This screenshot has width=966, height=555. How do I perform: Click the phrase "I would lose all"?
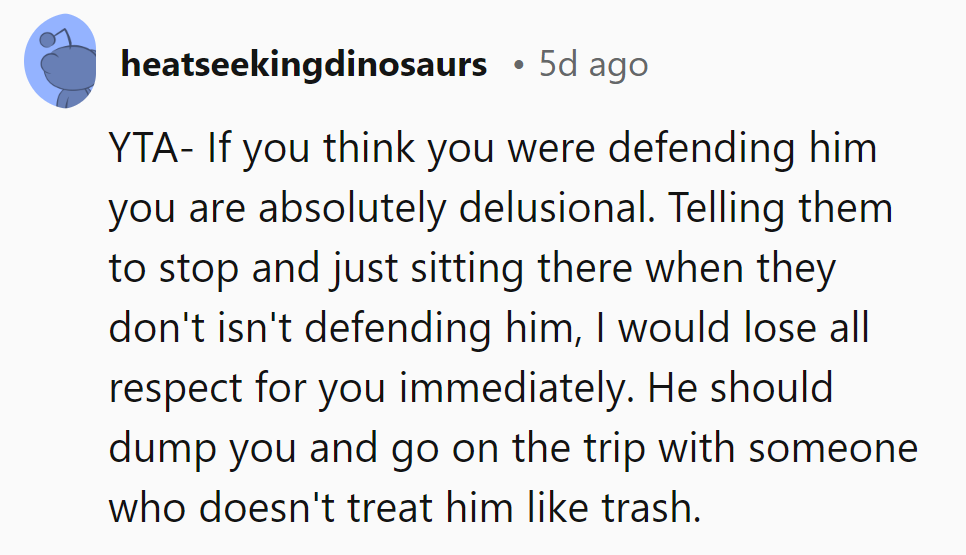(729, 328)
